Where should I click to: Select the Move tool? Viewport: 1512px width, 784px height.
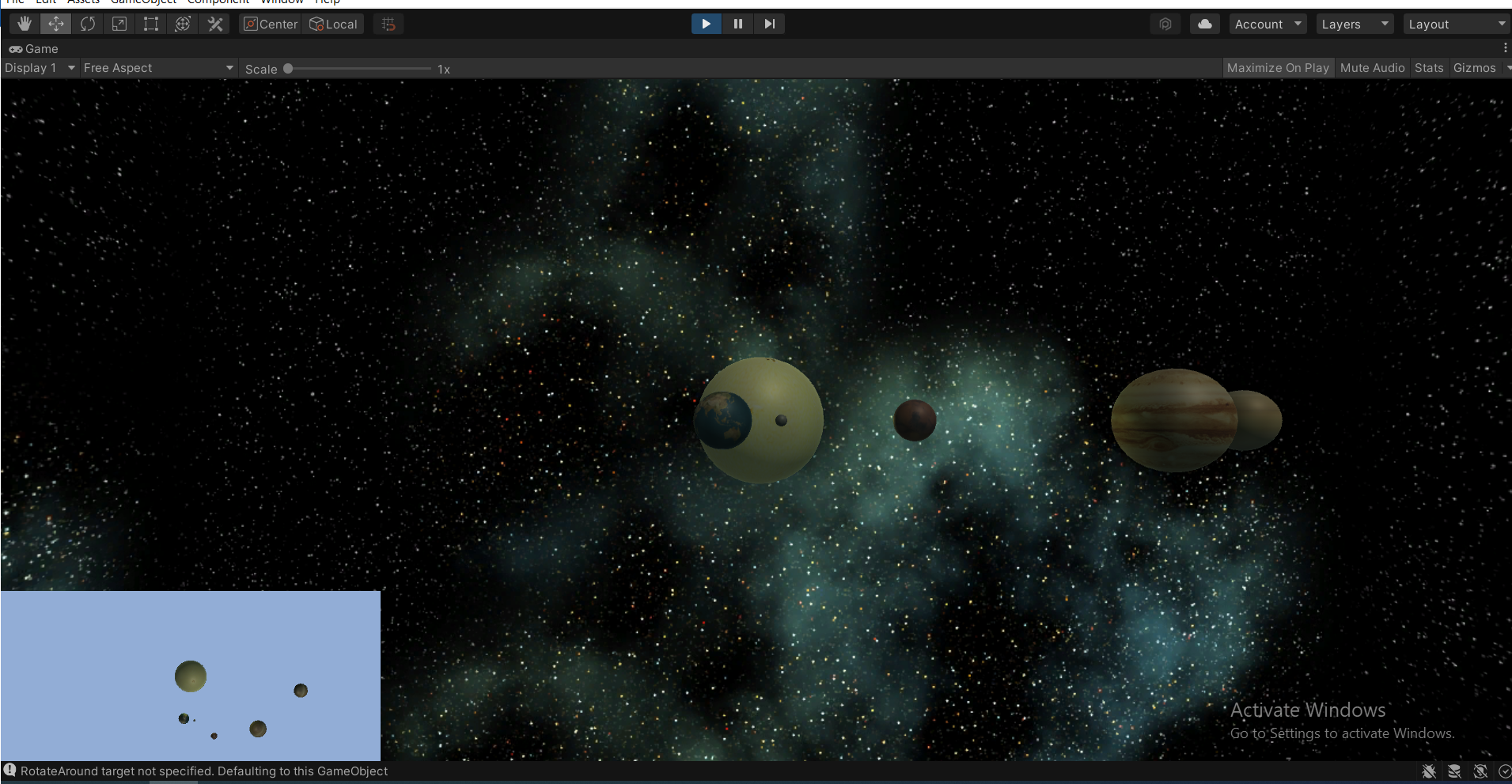pos(56,24)
